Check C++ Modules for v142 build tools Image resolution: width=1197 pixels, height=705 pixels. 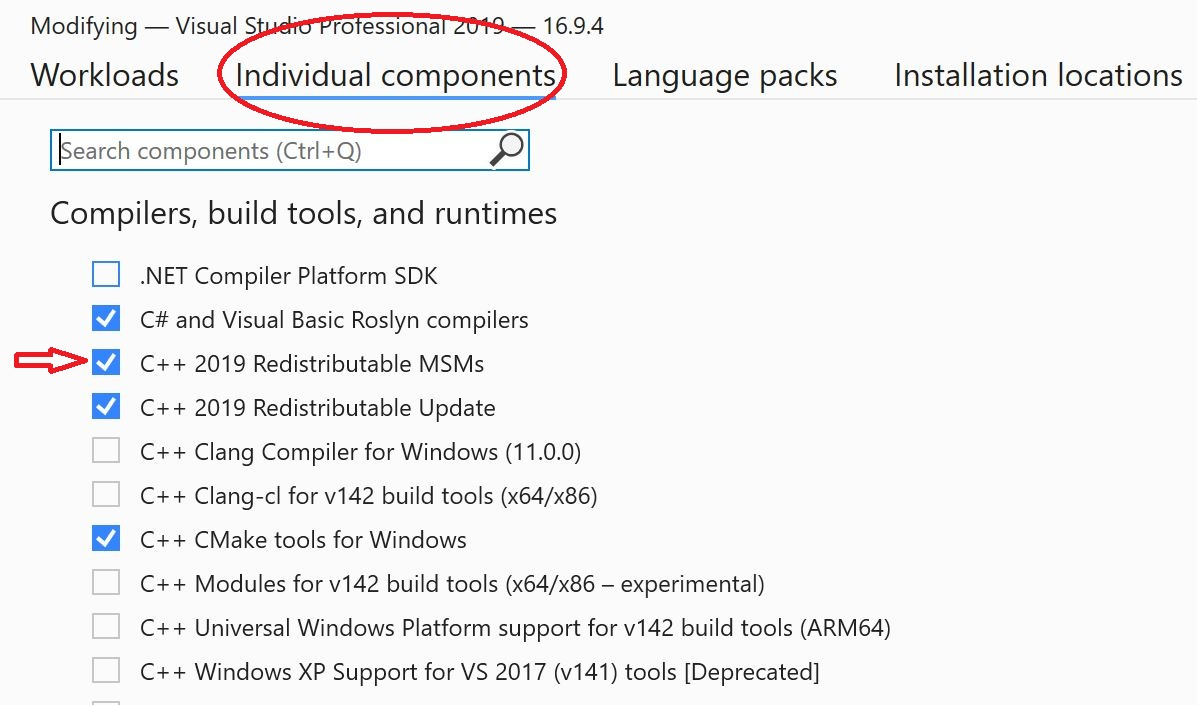point(106,583)
